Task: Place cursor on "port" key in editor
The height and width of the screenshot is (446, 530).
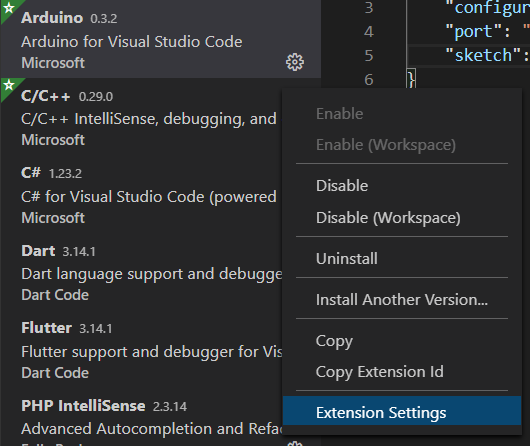Action: pyautogui.click(x=473, y=32)
